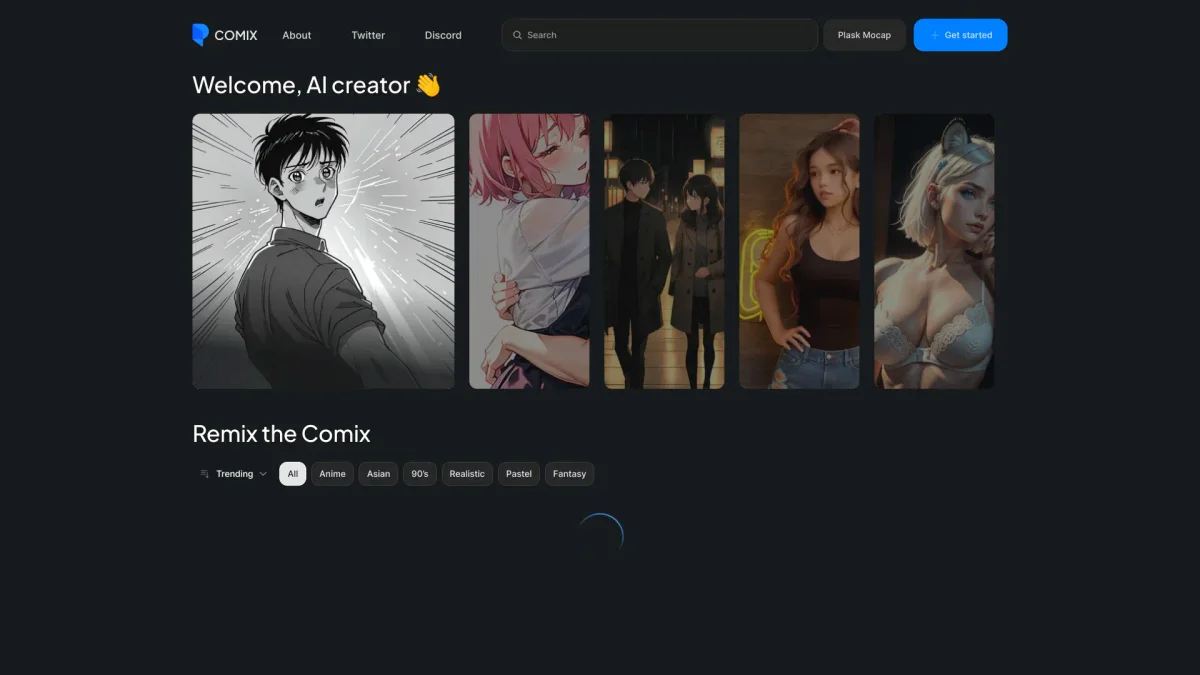Switch to the 90's style filter
This screenshot has width=1200, height=675.
tap(420, 474)
